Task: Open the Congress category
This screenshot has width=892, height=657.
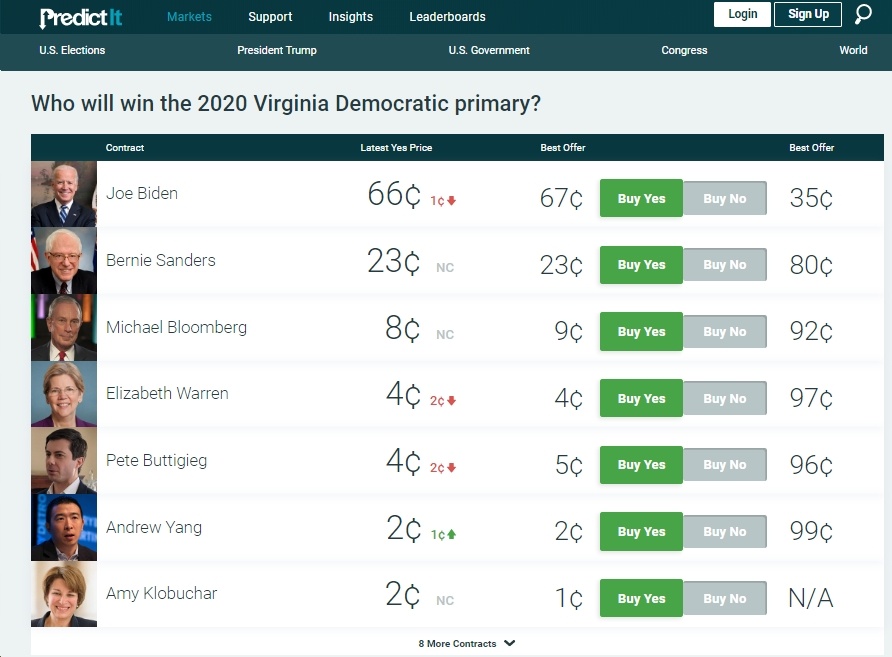Action: coord(684,50)
